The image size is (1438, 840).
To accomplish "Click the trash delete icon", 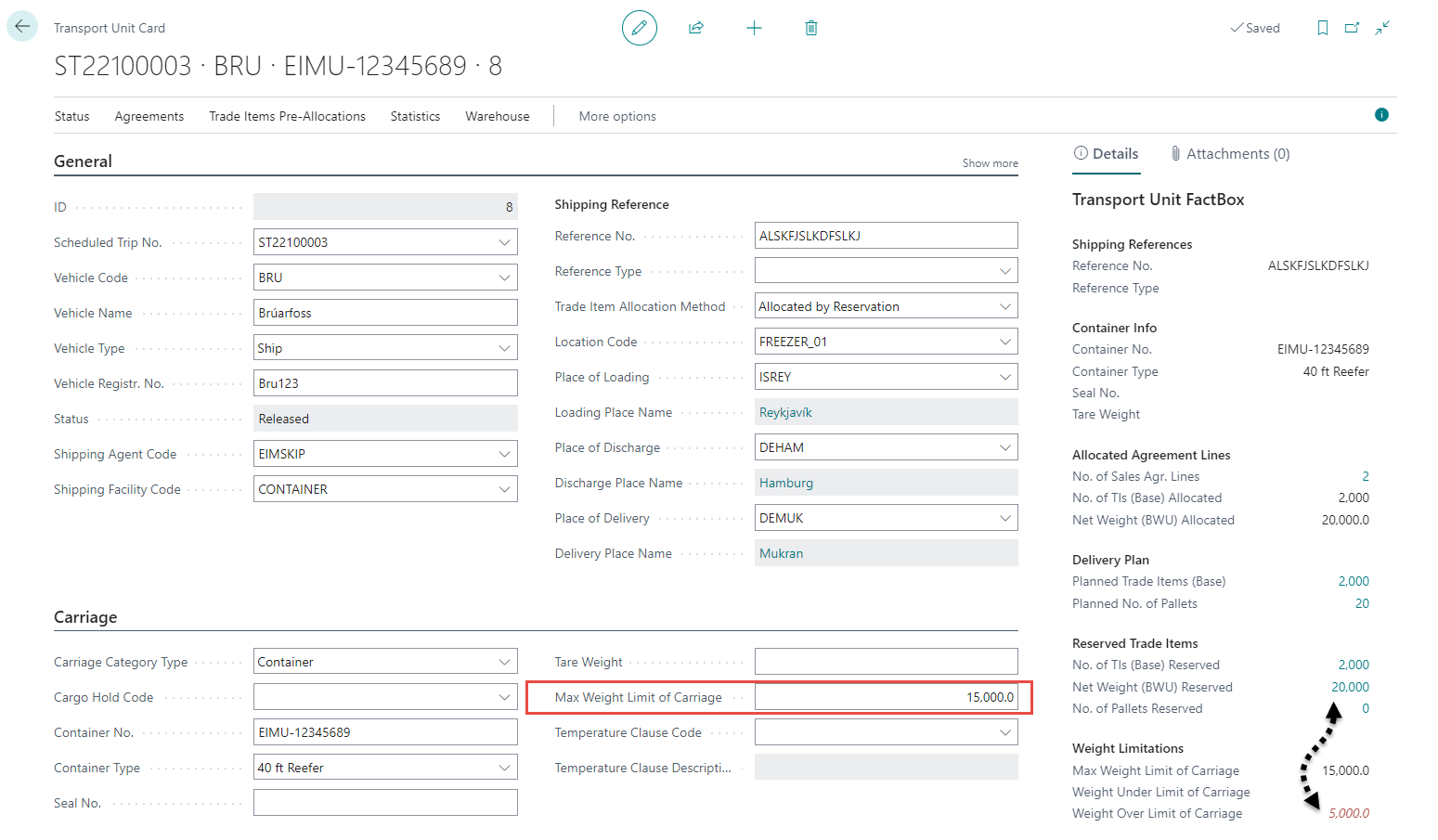I will coord(810,28).
